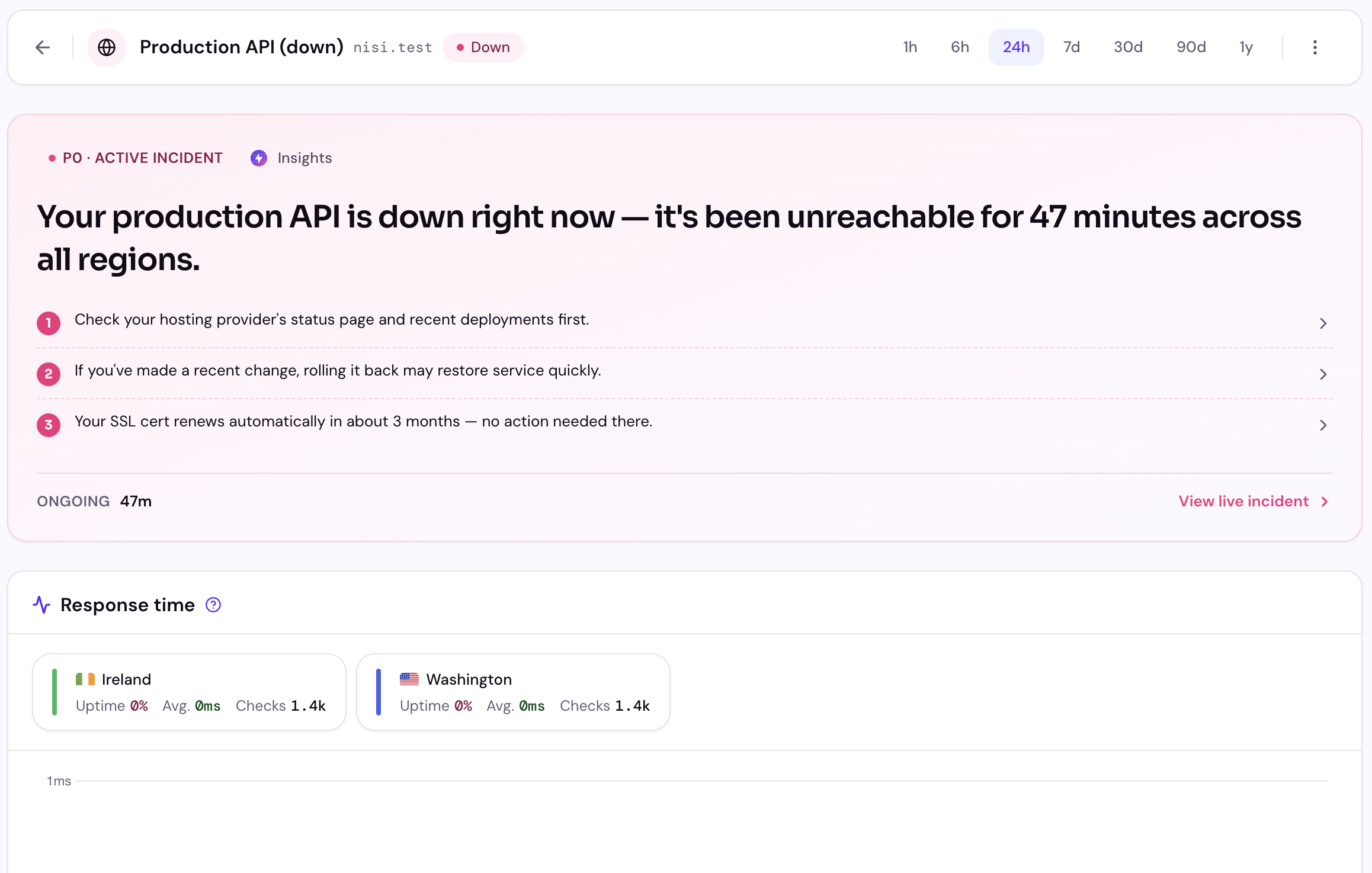This screenshot has width=1372, height=873.
Task: Toggle the Washington region card
Action: coord(513,692)
